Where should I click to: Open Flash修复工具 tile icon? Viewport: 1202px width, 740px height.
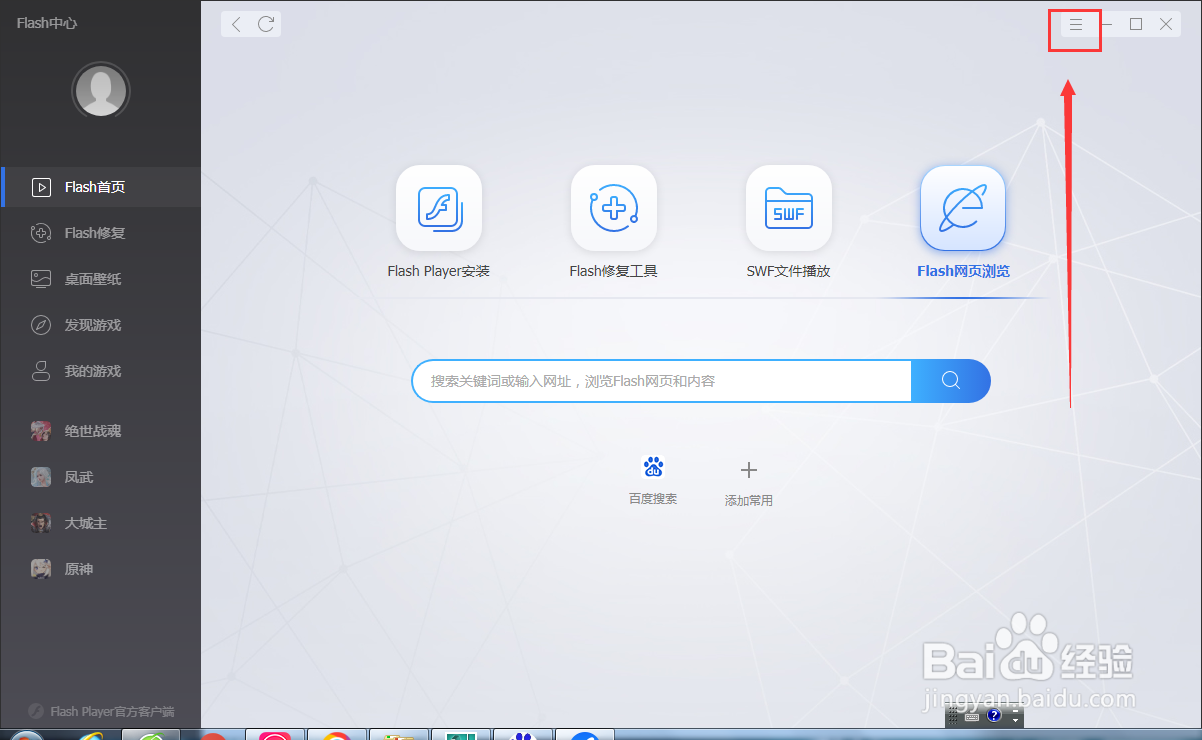614,208
